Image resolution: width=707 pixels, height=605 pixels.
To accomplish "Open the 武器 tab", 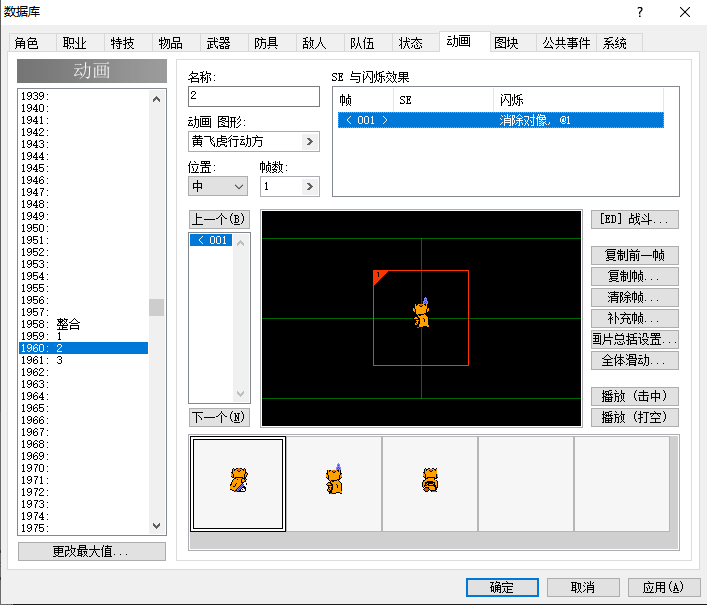I will coord(224,43).
